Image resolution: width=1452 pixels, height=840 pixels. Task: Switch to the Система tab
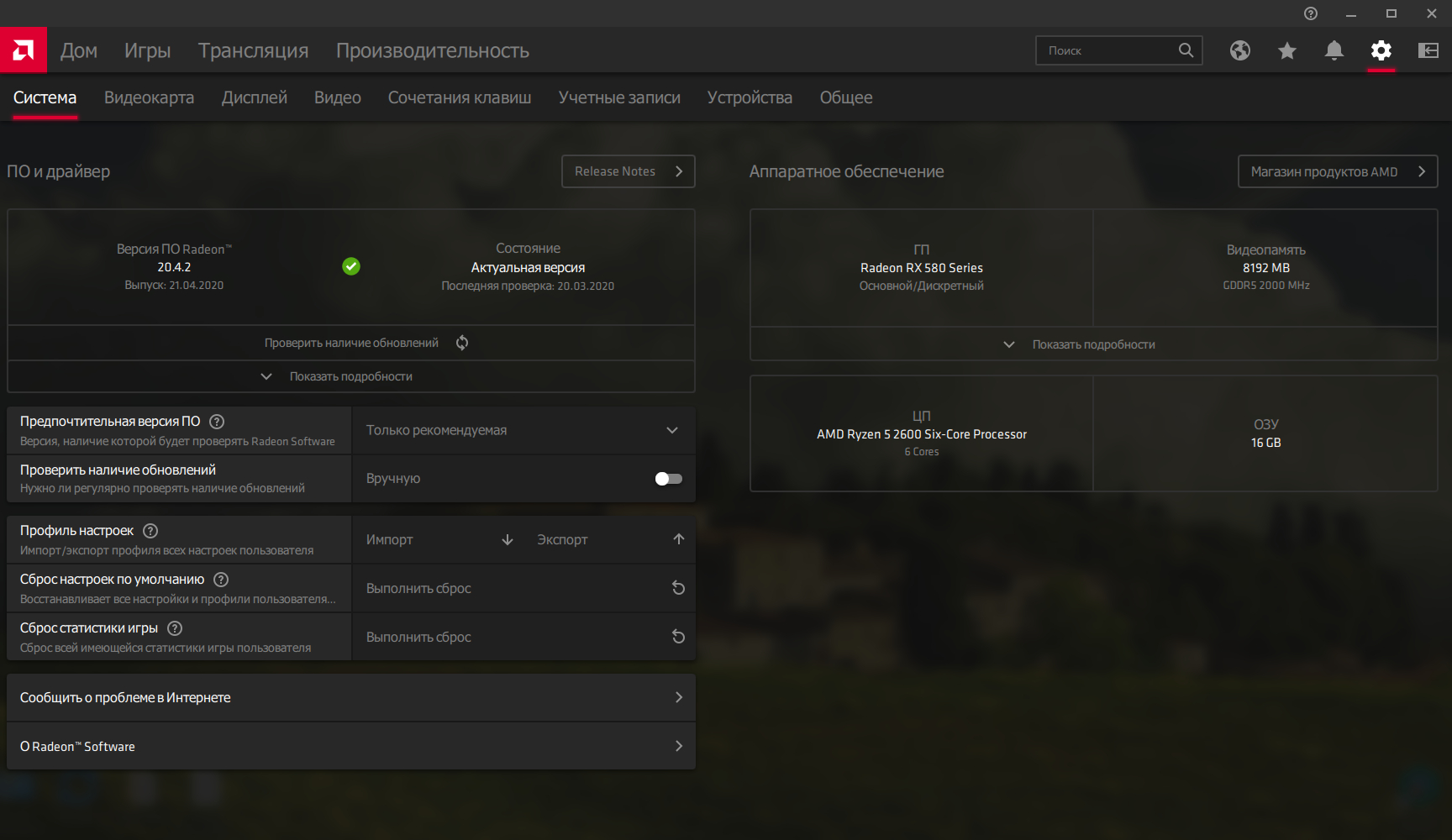tap(45, 97)
